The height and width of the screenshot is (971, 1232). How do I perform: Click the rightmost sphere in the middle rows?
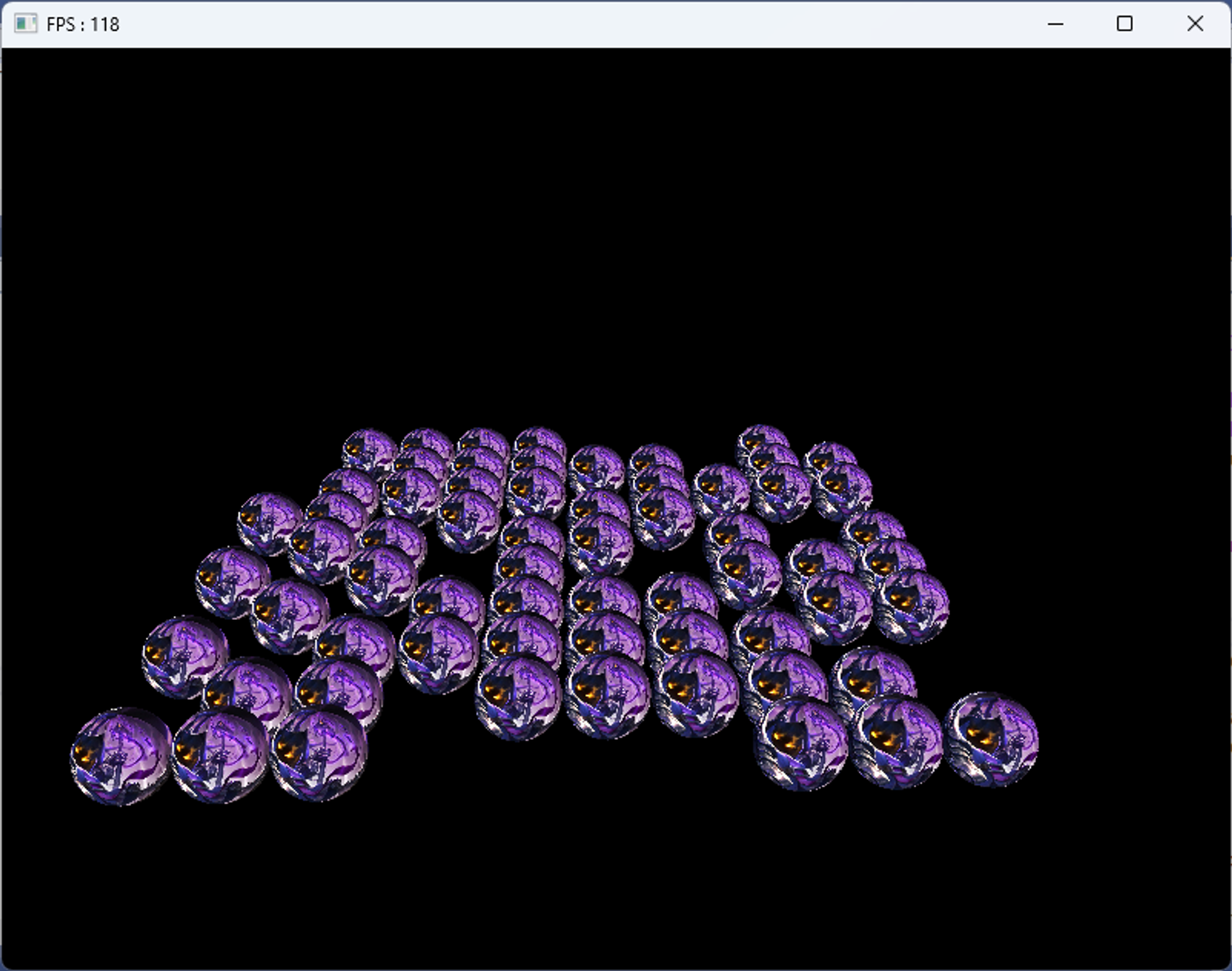coord(912,607)
